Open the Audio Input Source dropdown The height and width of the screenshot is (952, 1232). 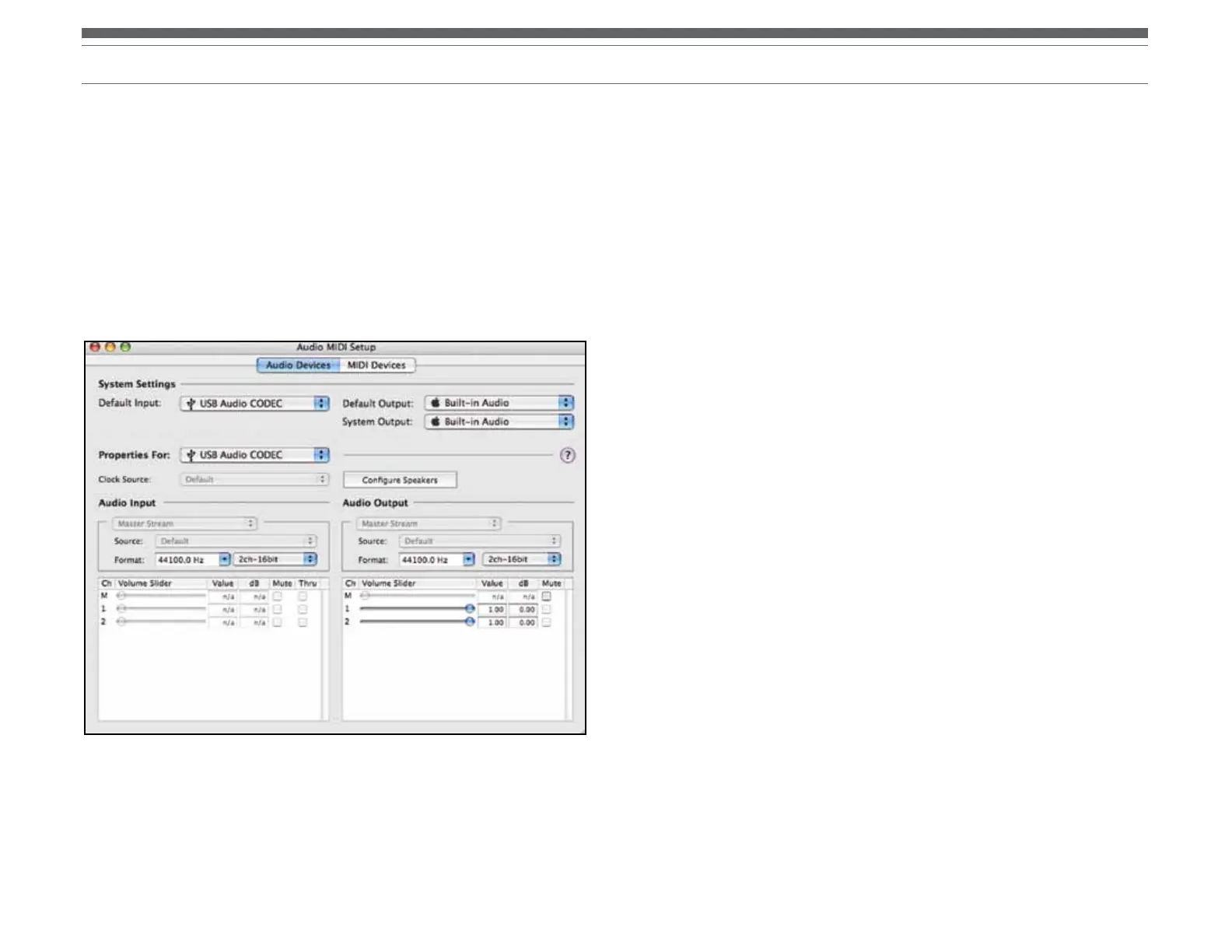tap(236, 541)
